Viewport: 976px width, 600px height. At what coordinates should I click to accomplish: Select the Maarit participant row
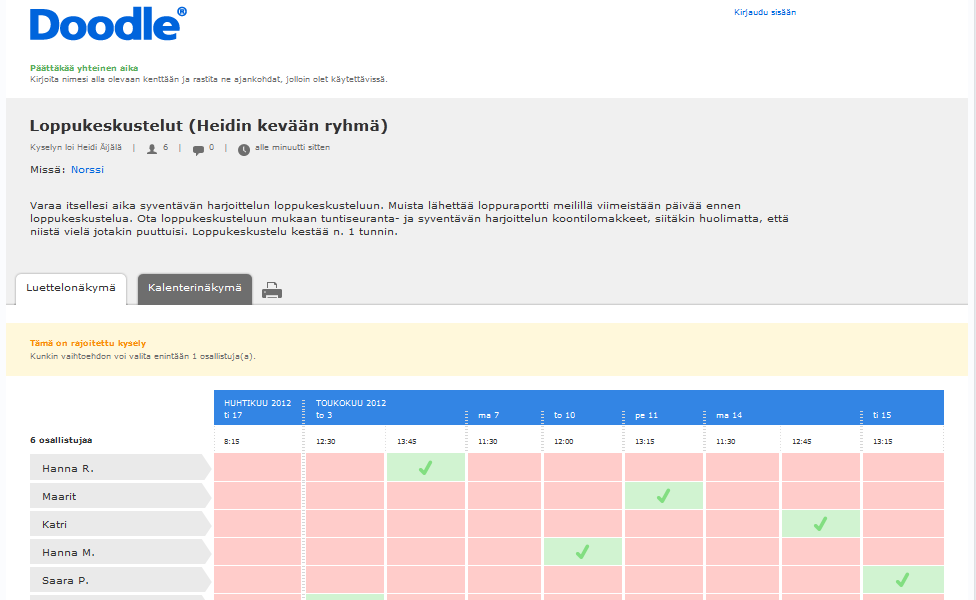coord(120,496)
